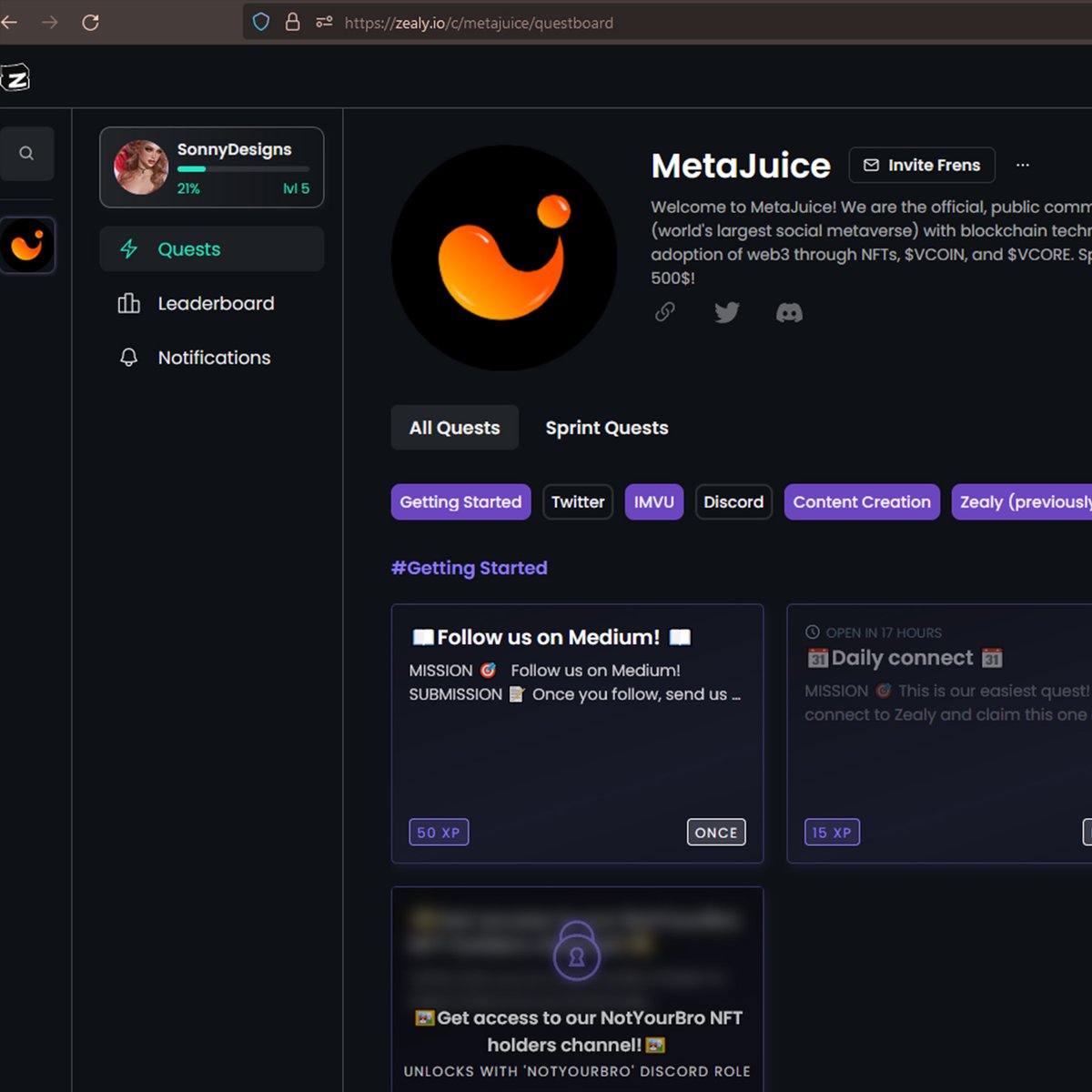
Task: Click the envelope icon in Invite Frens
Action: tap(871, 165)
